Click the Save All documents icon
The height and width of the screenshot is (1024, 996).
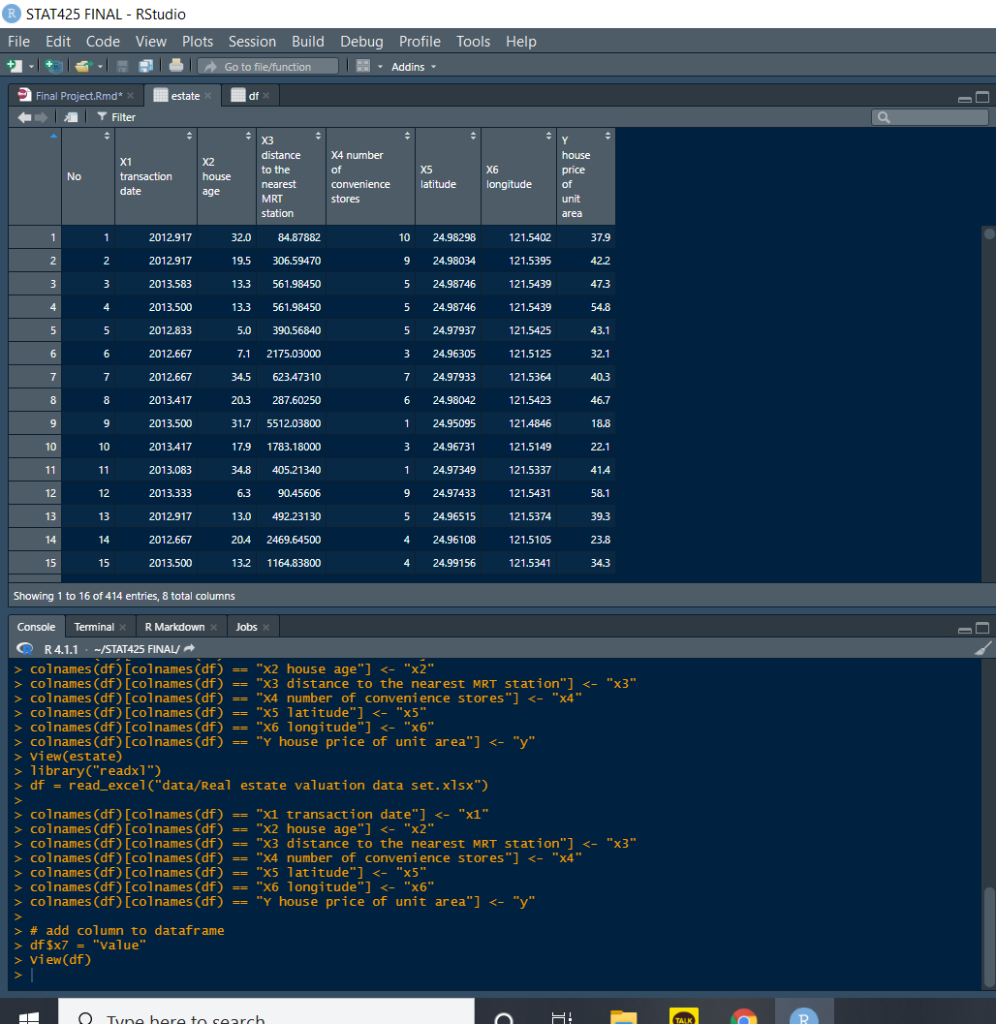(x=146, y=66)
